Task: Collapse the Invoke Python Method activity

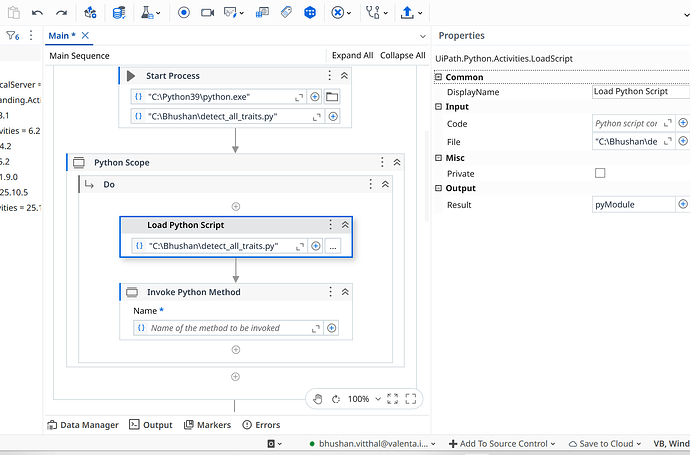Action: [345, 292]
